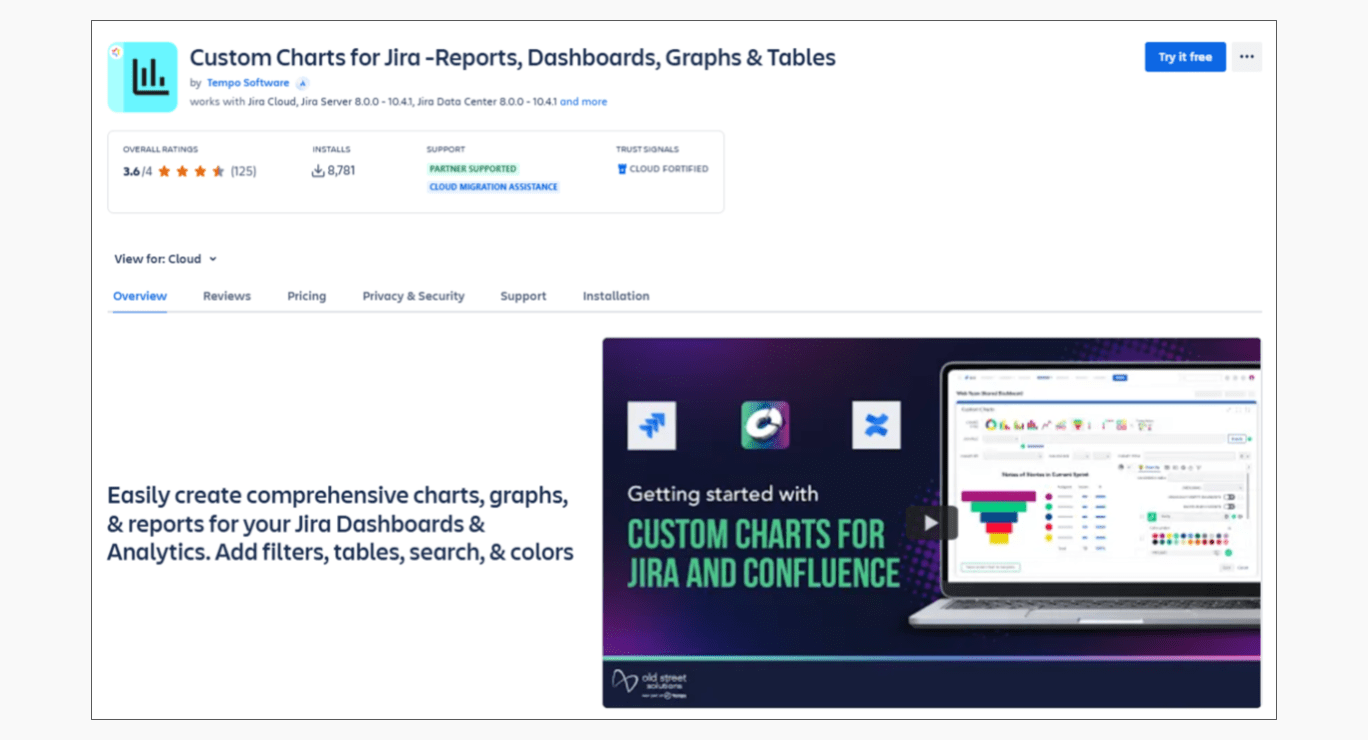Switch to the Pricing tab
Viewport: 1368px width, 740px height.
tap(306, 296)
